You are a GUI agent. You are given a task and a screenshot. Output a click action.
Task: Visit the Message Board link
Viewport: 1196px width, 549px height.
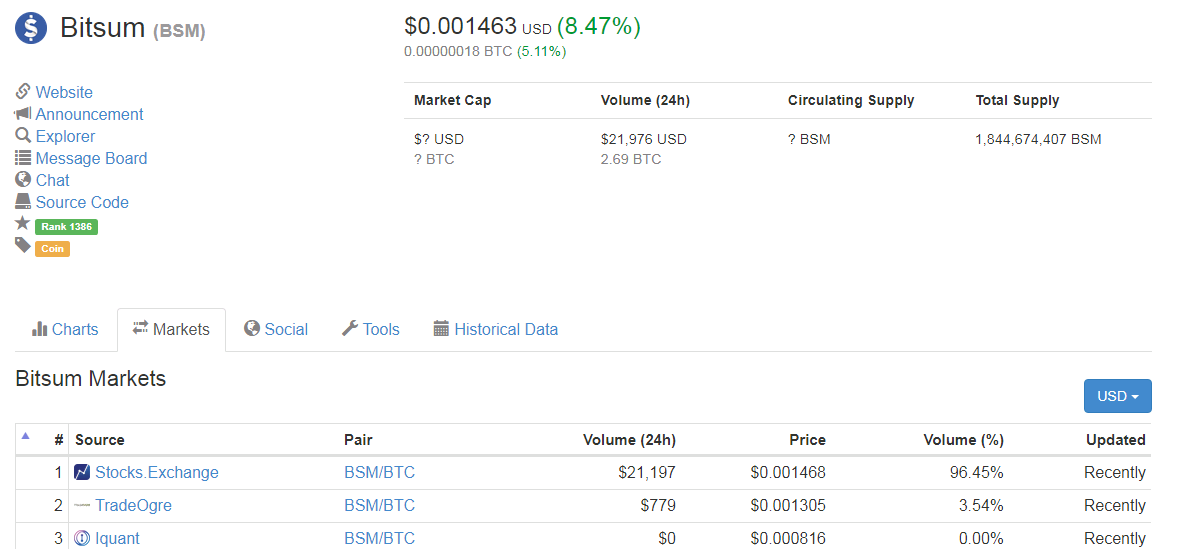91,158
